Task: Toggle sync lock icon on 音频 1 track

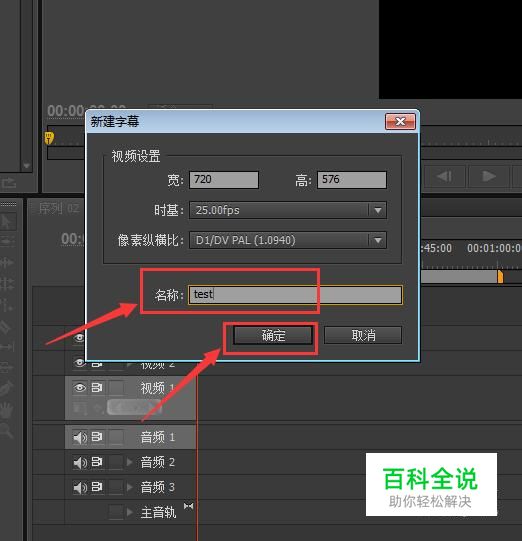Action: pos(97,437)
